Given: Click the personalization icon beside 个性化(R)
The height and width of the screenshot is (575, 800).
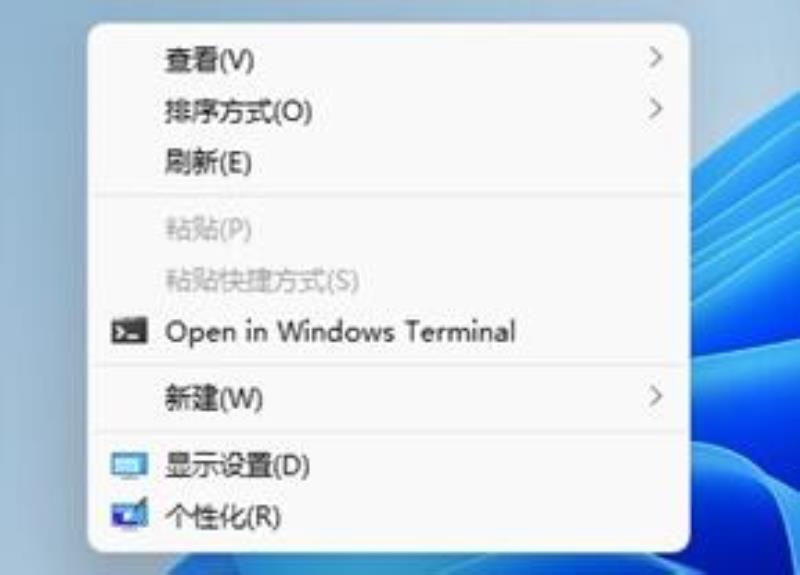Looking at the screenshot, I should point(130,514).
